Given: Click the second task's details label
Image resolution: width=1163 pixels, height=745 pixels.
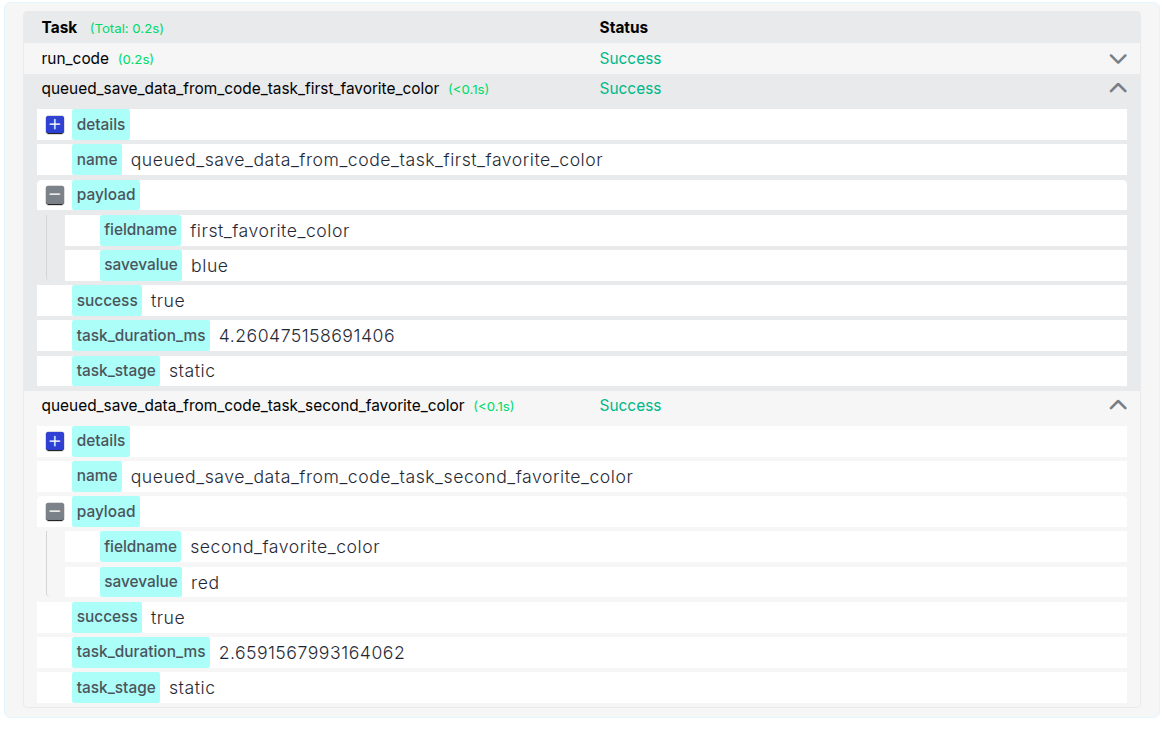Looking at the screenshot, I should pos(101,441).
